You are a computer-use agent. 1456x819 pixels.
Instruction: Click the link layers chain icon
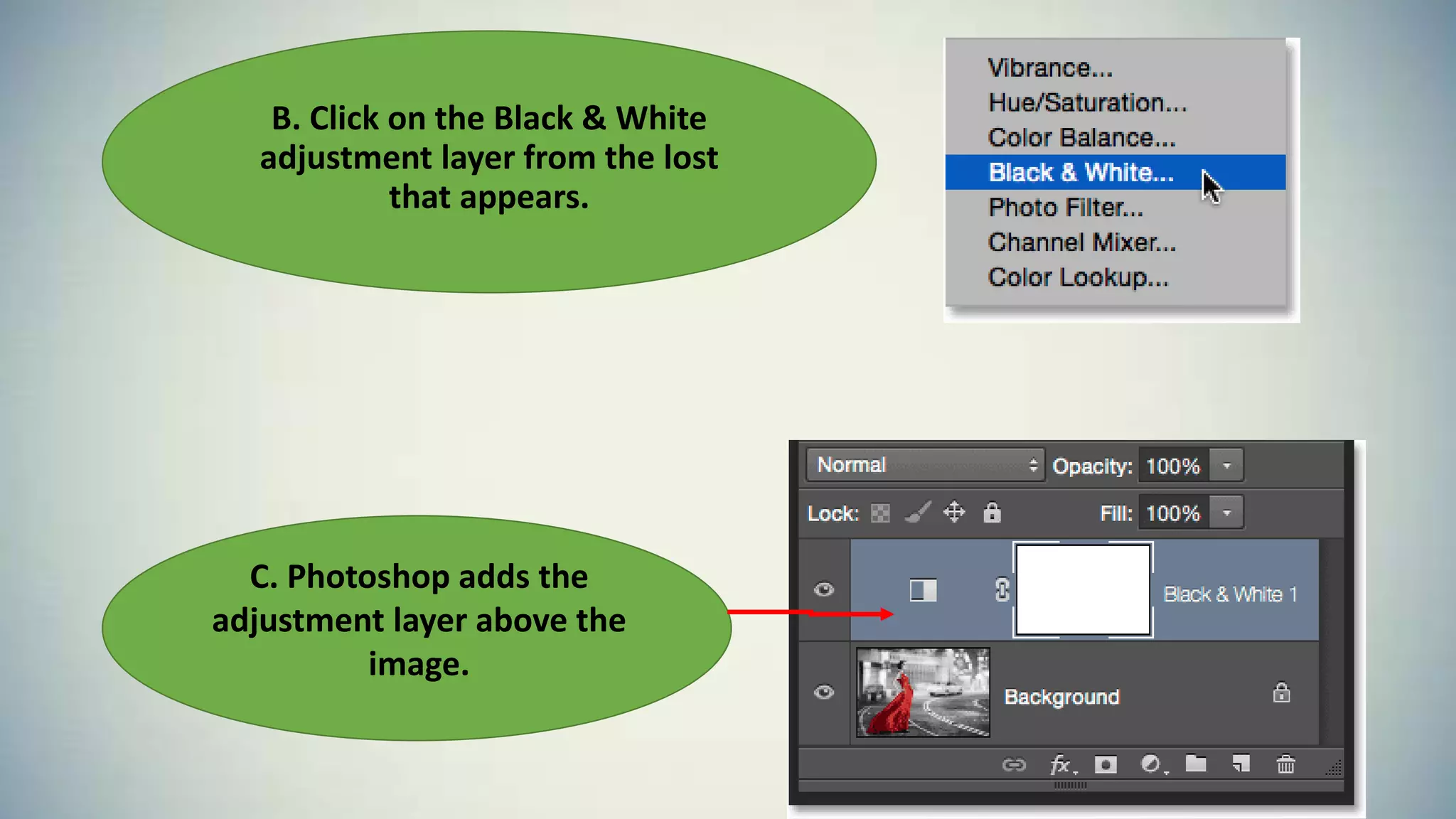pyautogui.click(x=1014, y=765)
